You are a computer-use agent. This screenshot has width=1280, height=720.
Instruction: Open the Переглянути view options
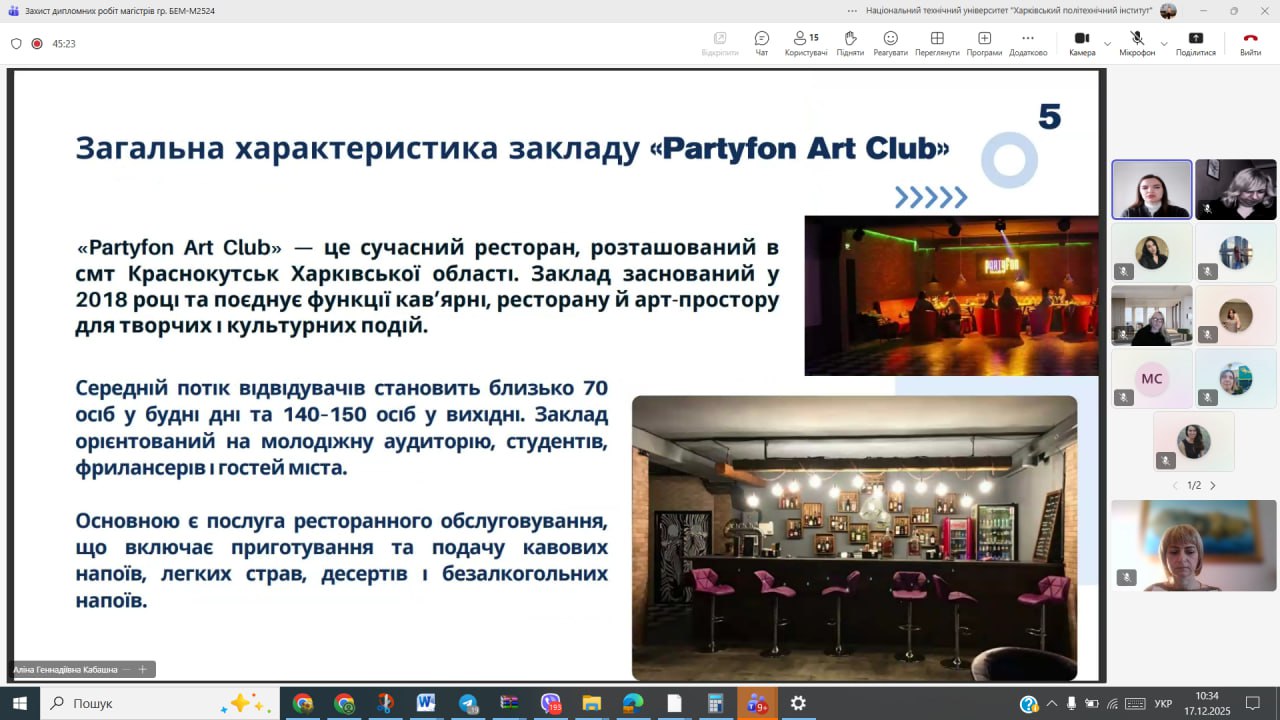(937, 43)
